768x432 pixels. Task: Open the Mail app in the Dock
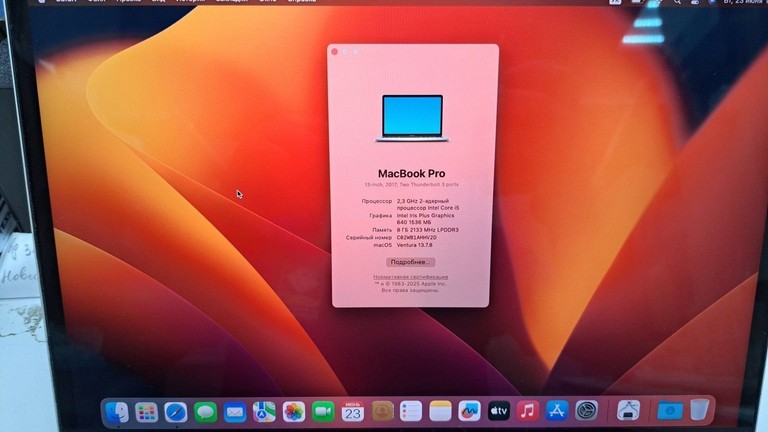coord(235,412)
